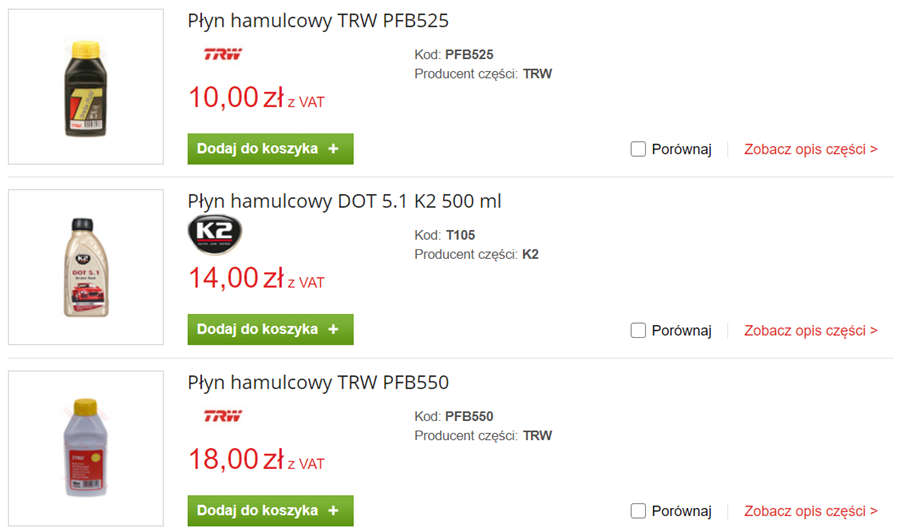Screen dimensions: 907x532
Task: Click the TRW logo for PFB525
Action: [x=223, y=54]
